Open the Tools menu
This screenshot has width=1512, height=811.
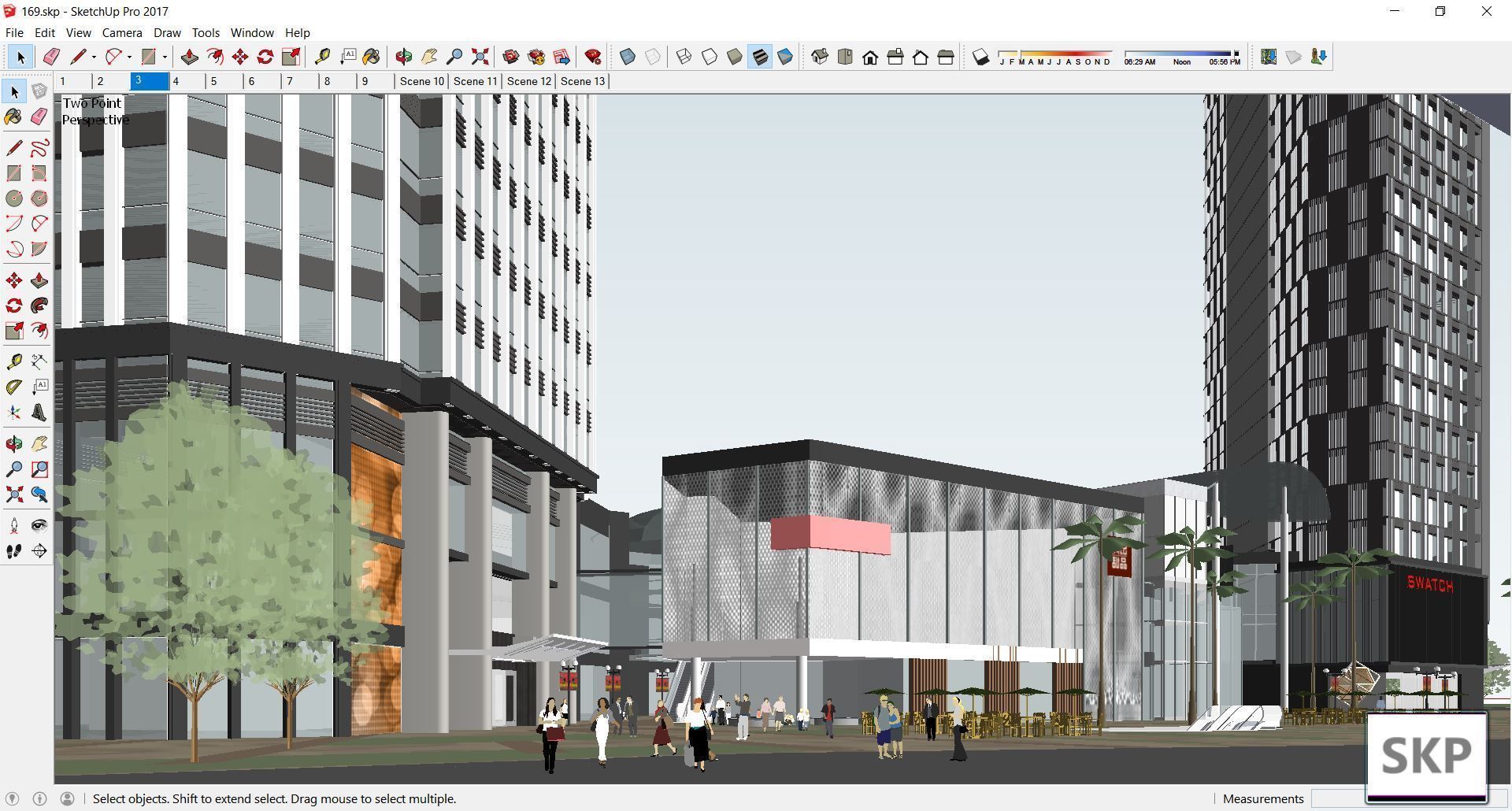pos(206,32)
